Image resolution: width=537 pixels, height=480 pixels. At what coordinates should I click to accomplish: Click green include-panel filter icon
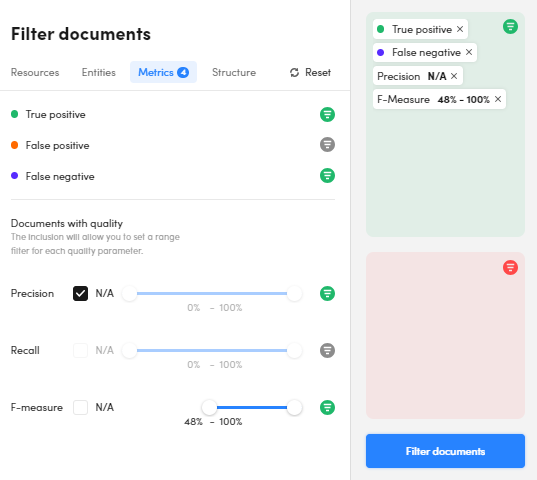click(510, 27)
